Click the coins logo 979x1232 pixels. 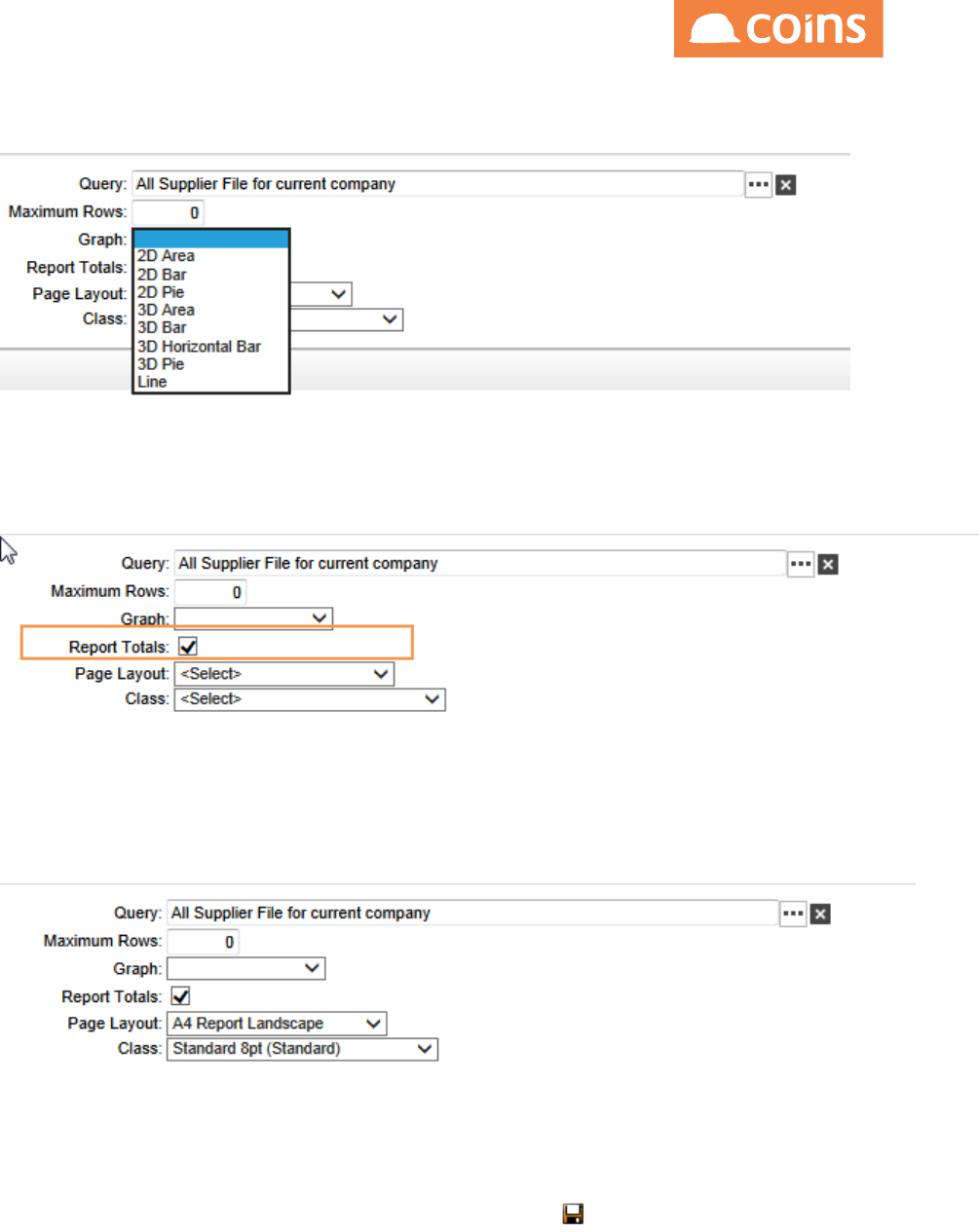[x=778, y=28]
